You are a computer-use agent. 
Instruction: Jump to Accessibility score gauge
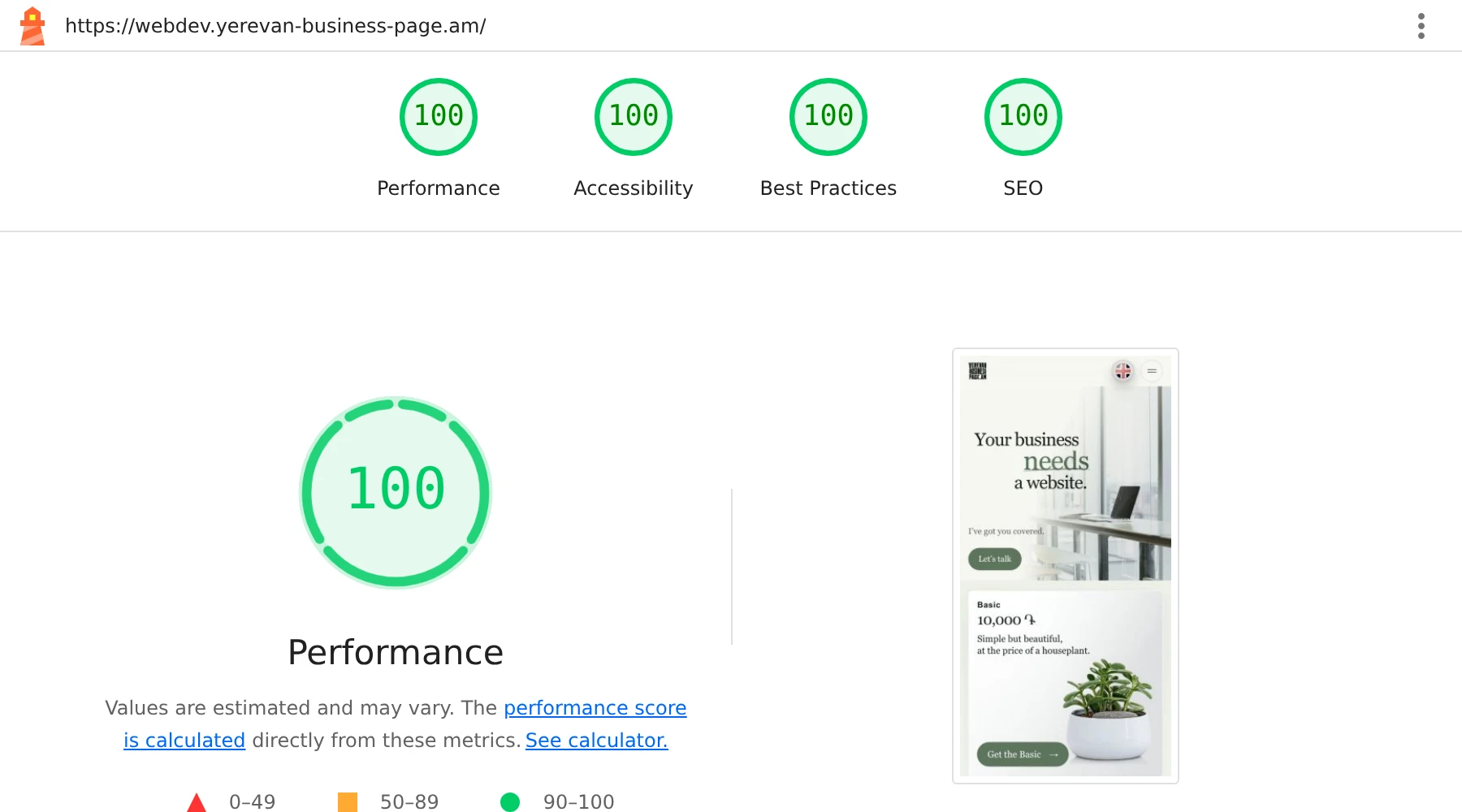[634, 117]
